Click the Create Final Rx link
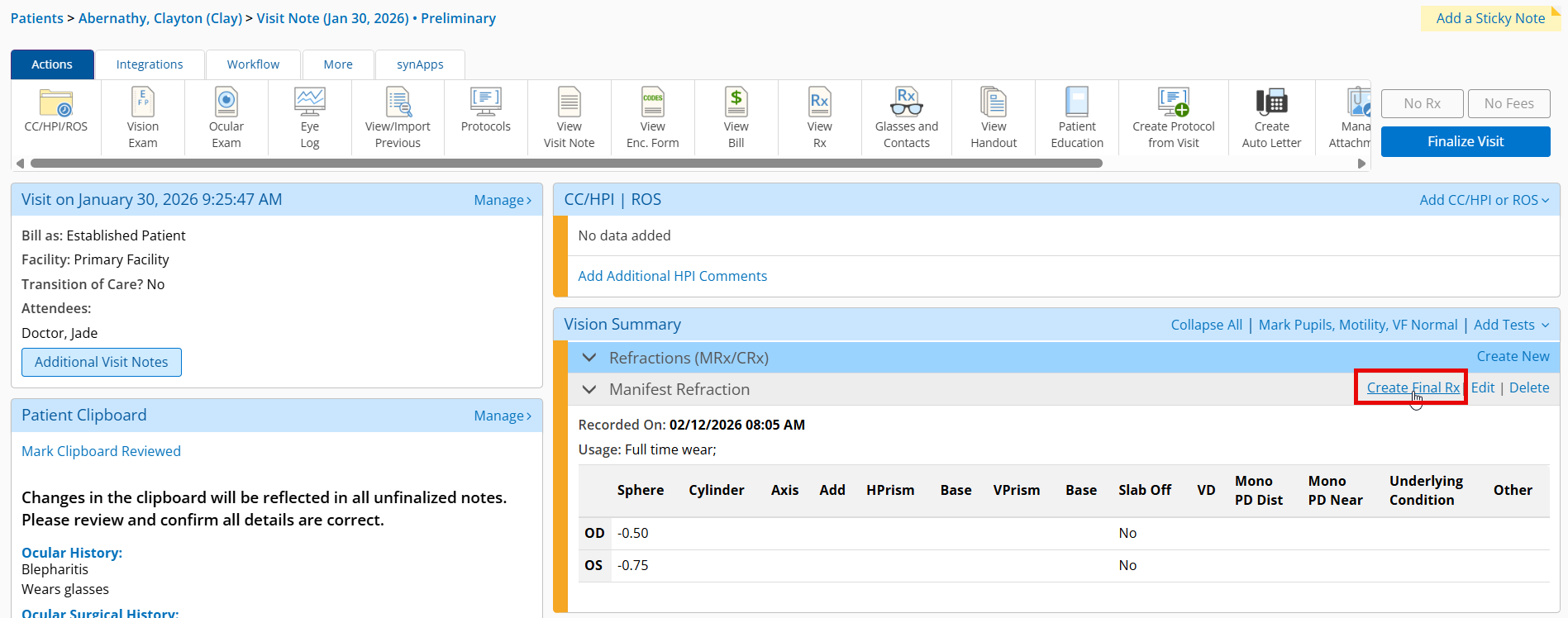The width and height of the screenshot is (1568, 618). tap(1413, 387)
